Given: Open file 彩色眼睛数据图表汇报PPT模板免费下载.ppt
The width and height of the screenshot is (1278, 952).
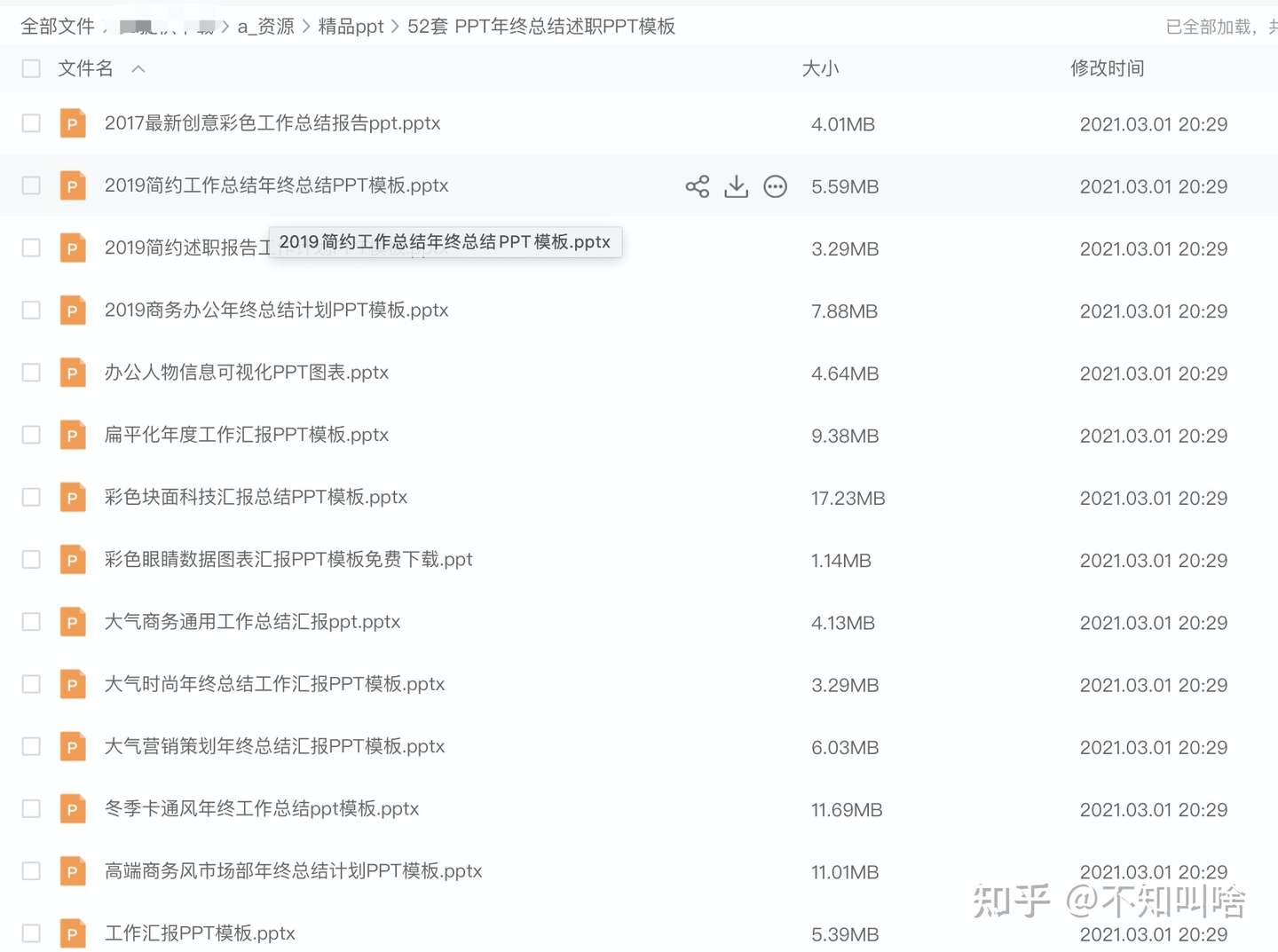Looking at the screenshot, I should [288, 560].
